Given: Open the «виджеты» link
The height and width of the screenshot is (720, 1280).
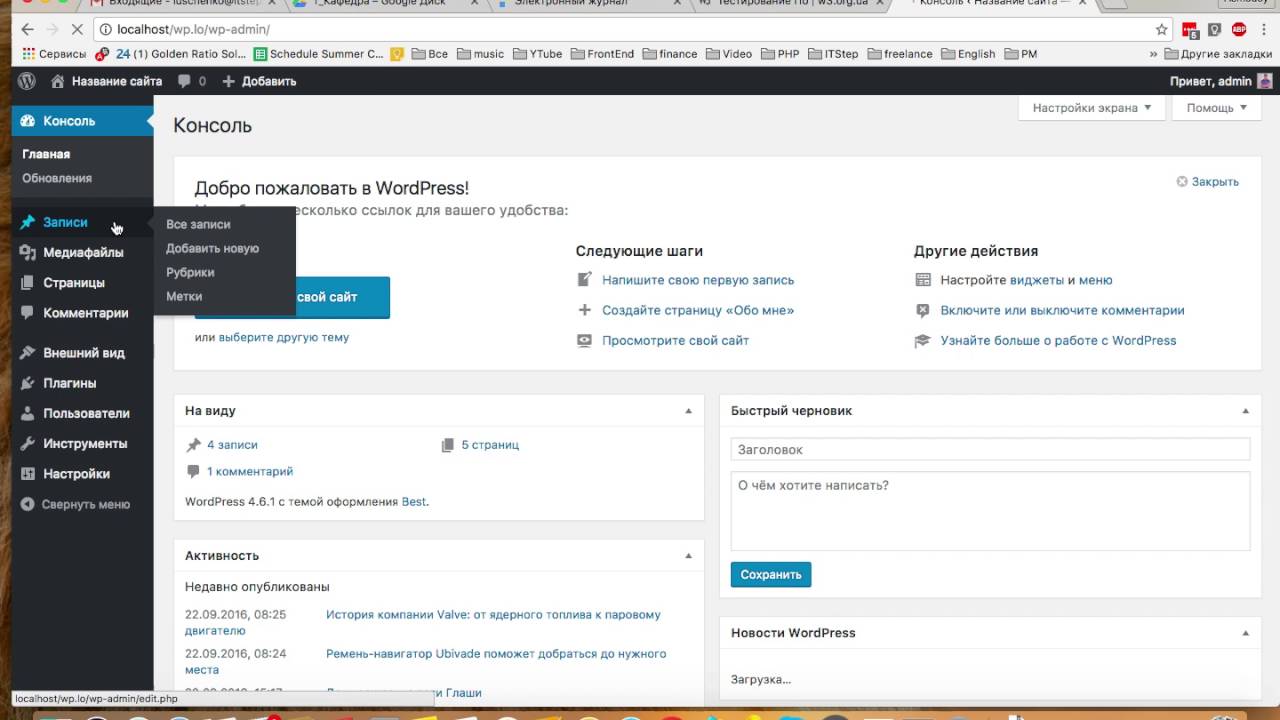Looking at the screenshot, I should tap(1036, 281).
